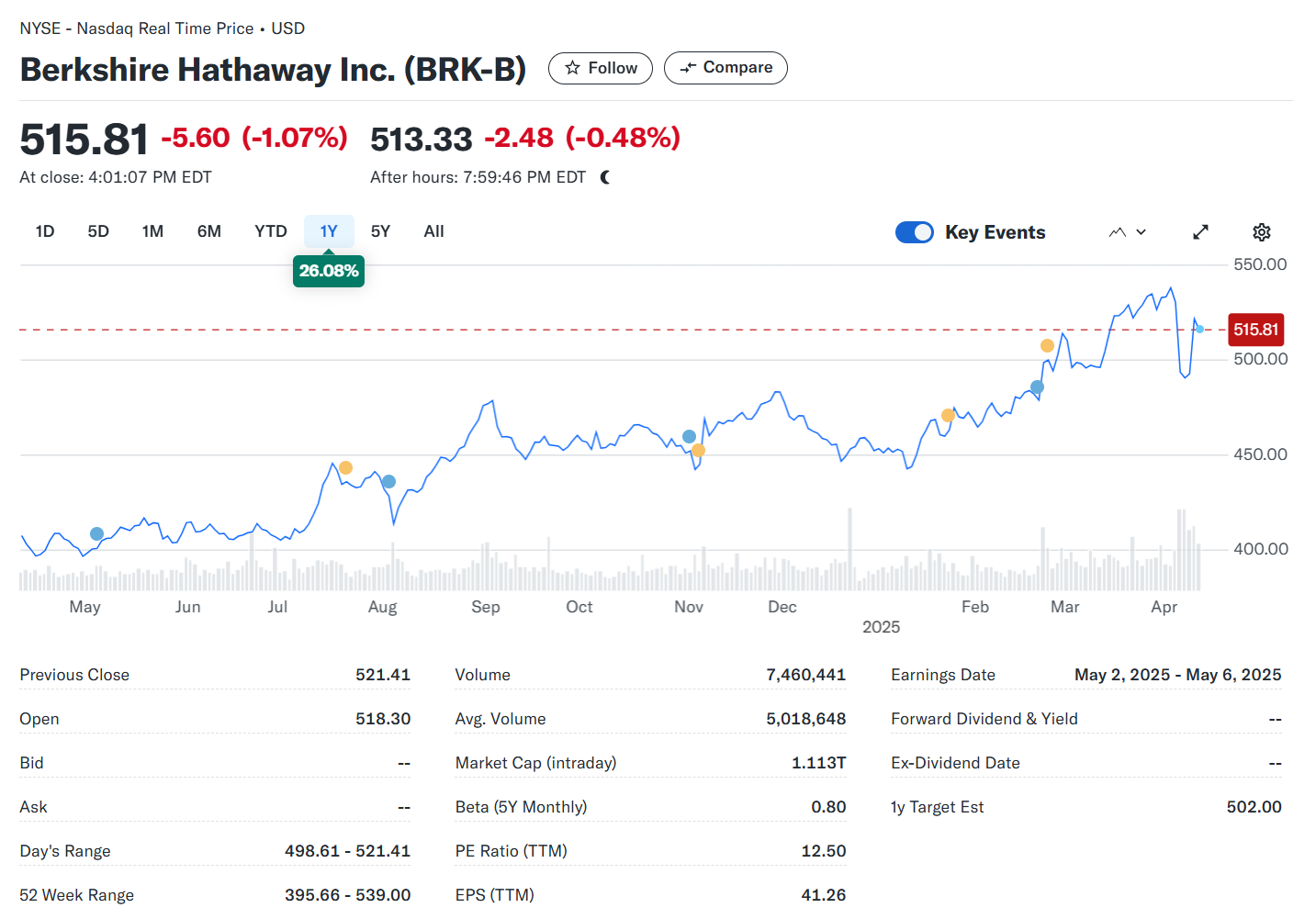Screen dimensions: 1316x919
Task: Click the current price endpoint dot on chart
Action: pos(1199,329)
